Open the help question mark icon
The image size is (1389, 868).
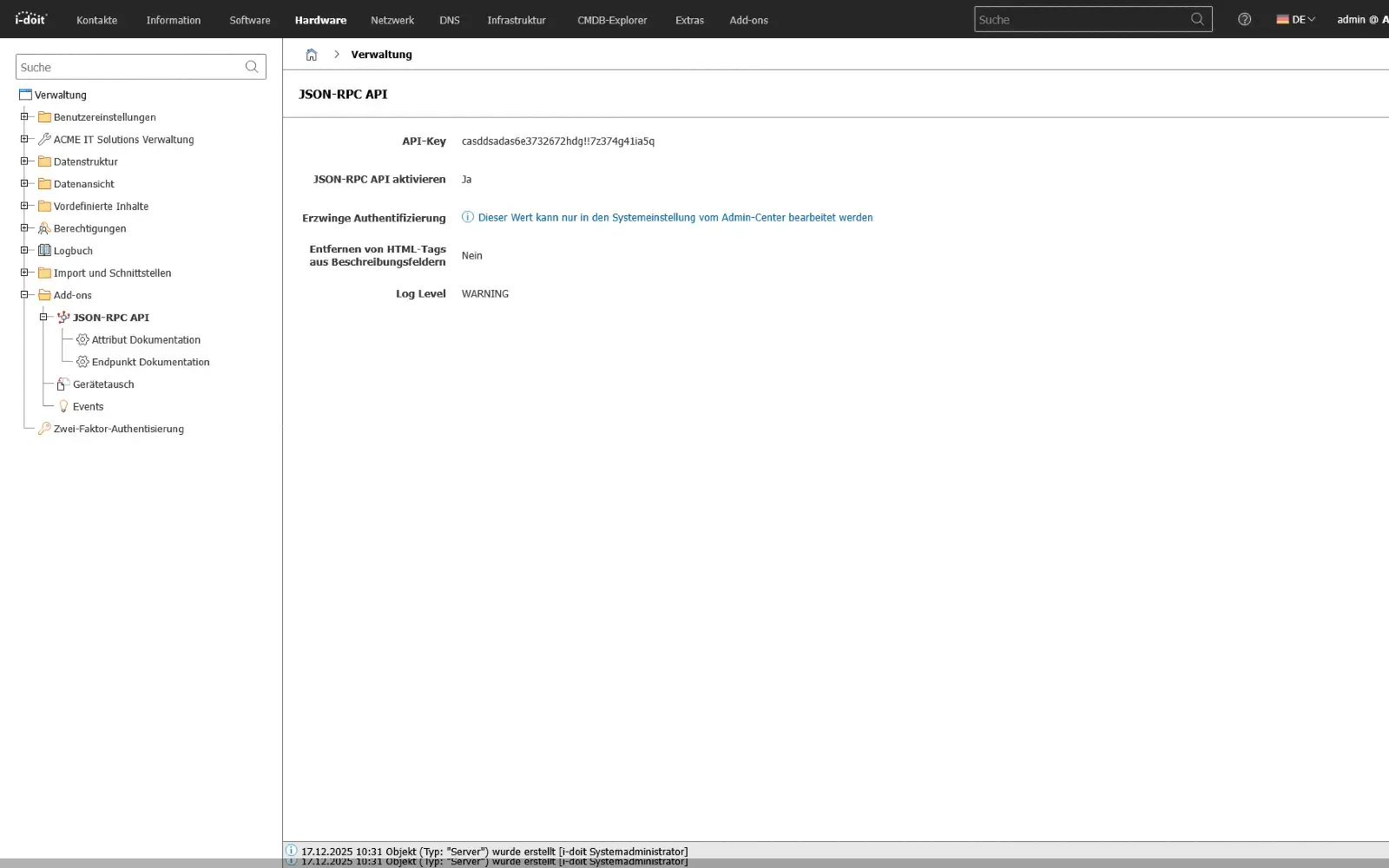1244,19
